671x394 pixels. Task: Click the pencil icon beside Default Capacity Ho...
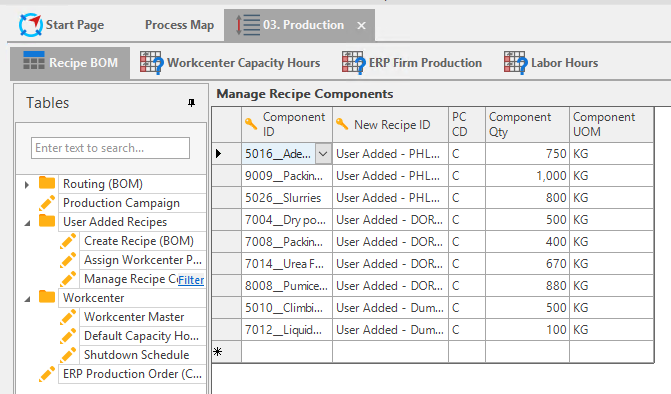click(68, 335)
